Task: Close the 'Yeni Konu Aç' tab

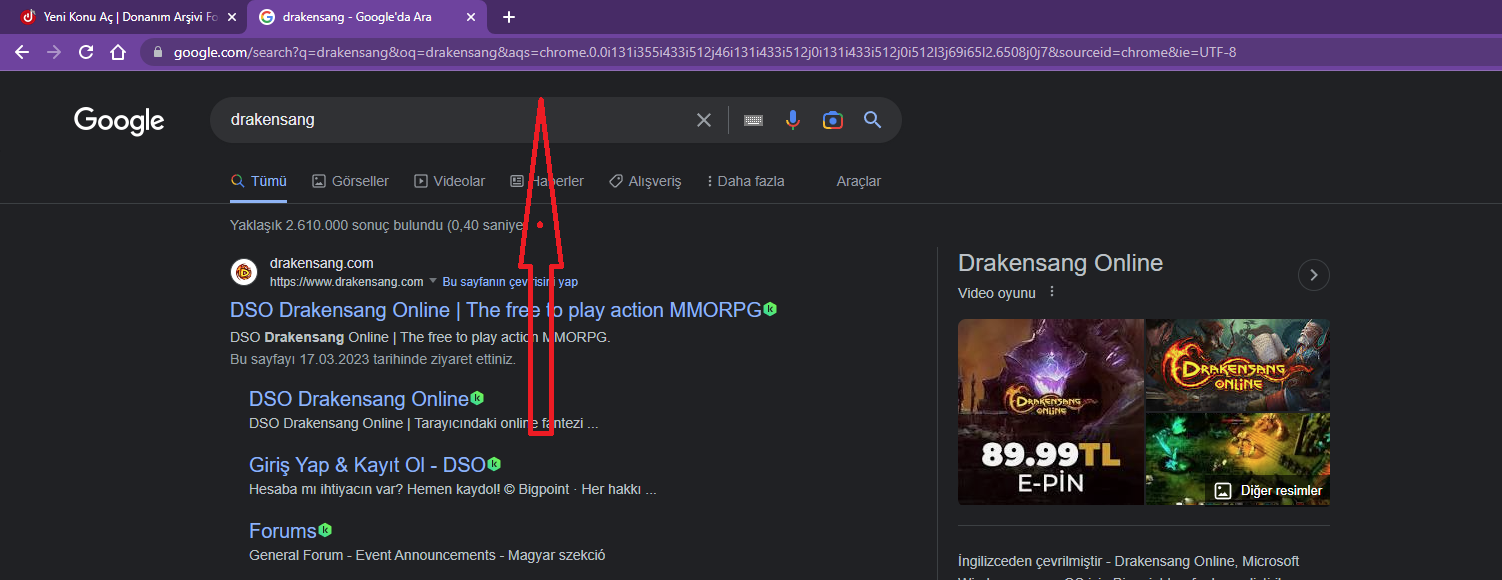Action: tap(232, 17)
